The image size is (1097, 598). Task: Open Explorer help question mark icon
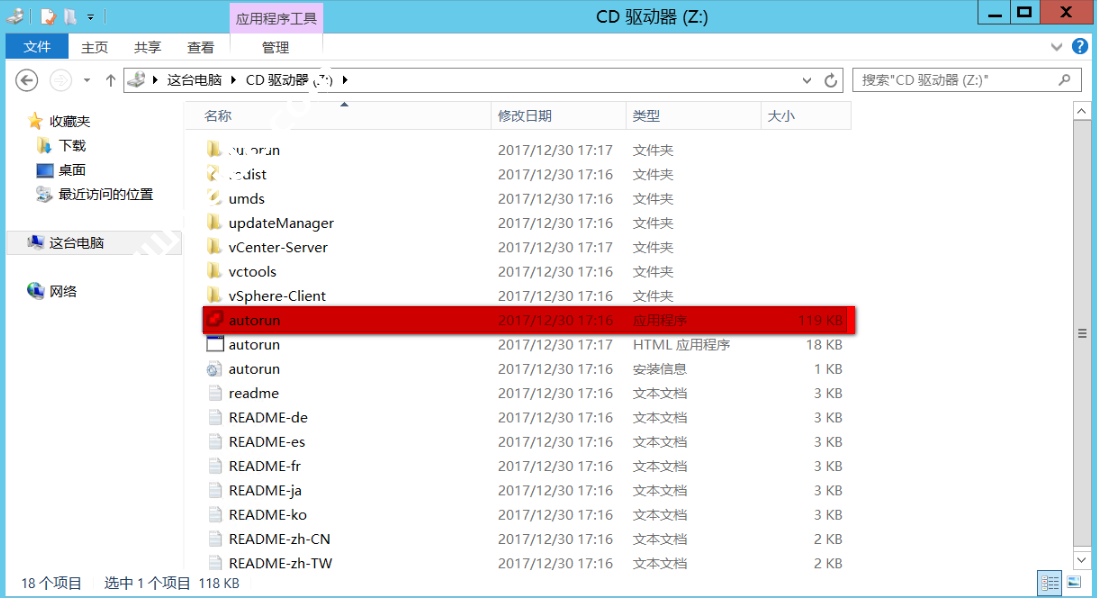tap(1080, 47)
